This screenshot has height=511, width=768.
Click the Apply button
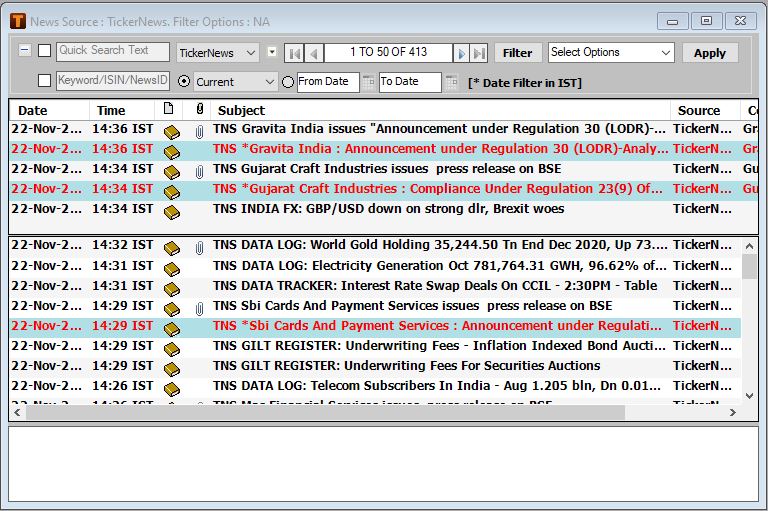point(710,53)
